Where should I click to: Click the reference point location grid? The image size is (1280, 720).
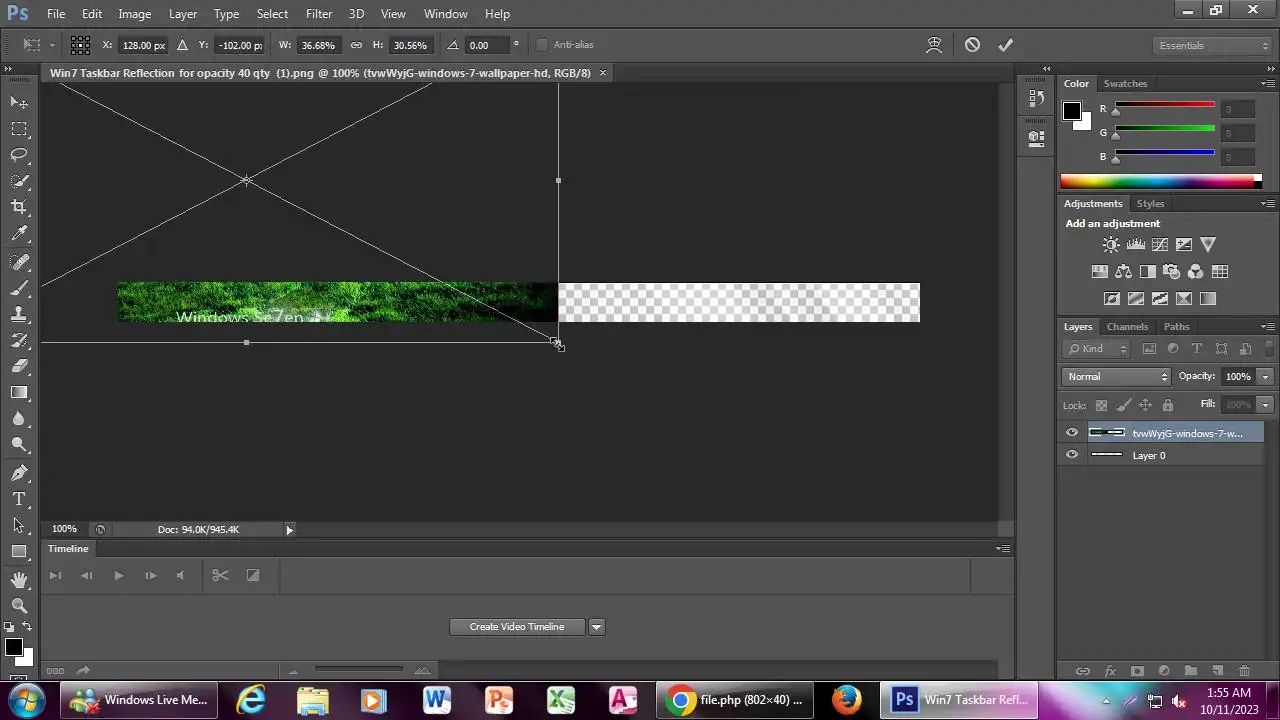pos(81,45)
